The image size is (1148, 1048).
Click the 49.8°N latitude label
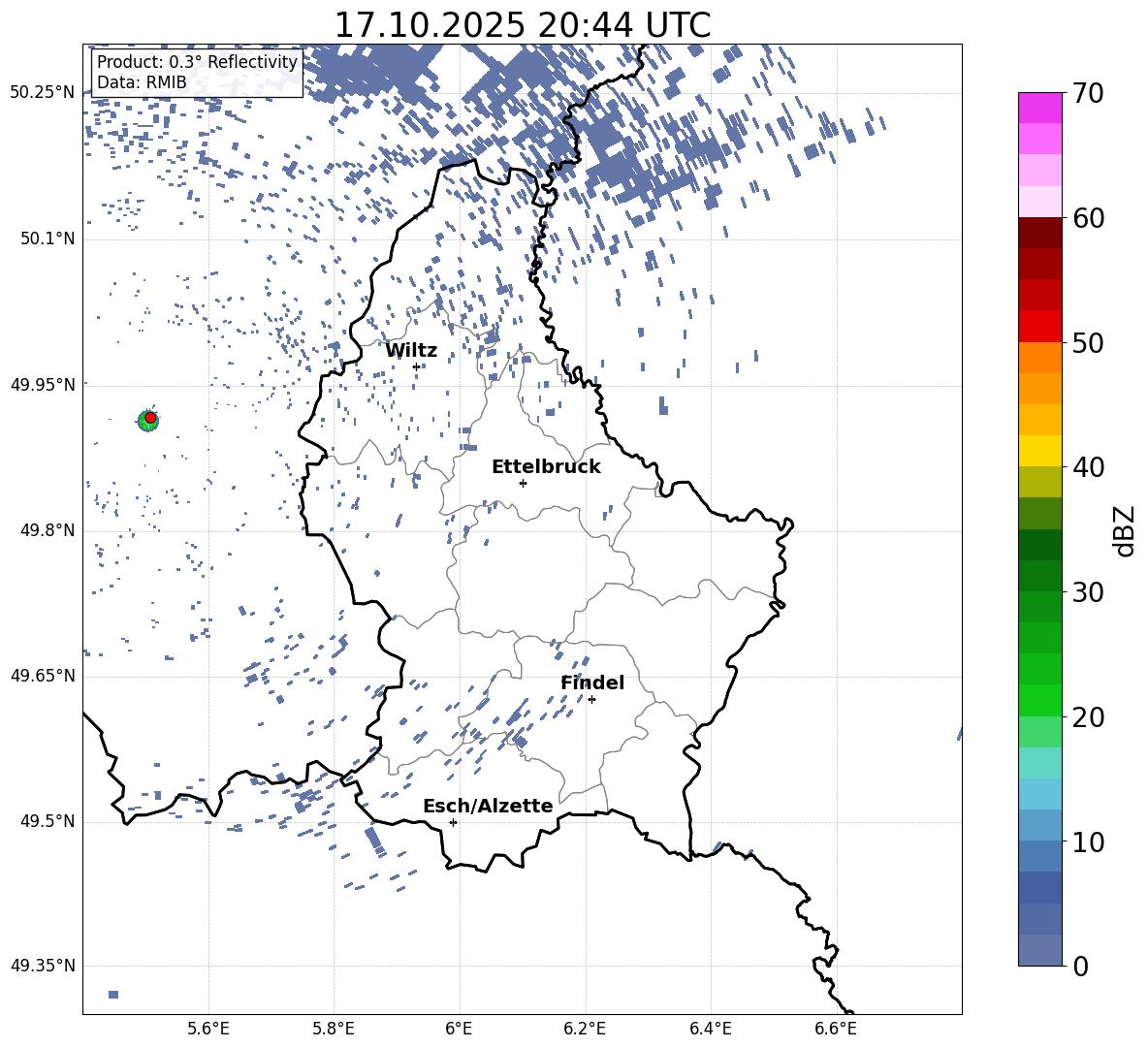pyautogui.click(x=47, y=530)
